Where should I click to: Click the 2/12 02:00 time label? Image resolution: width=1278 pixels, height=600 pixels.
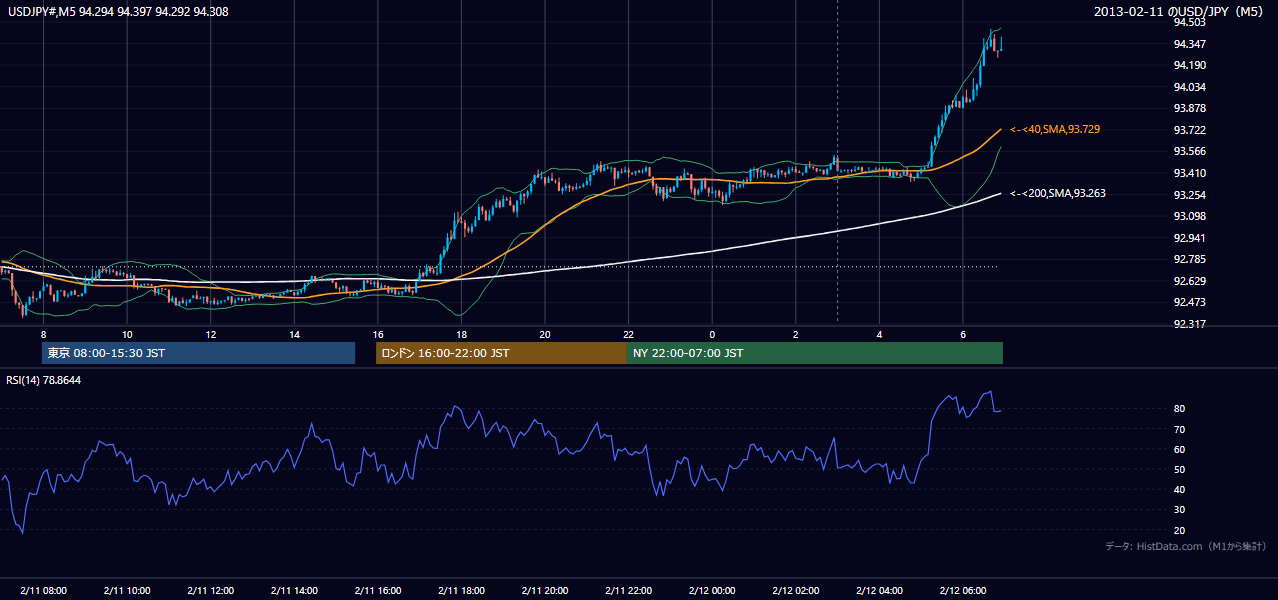(796, 590)
